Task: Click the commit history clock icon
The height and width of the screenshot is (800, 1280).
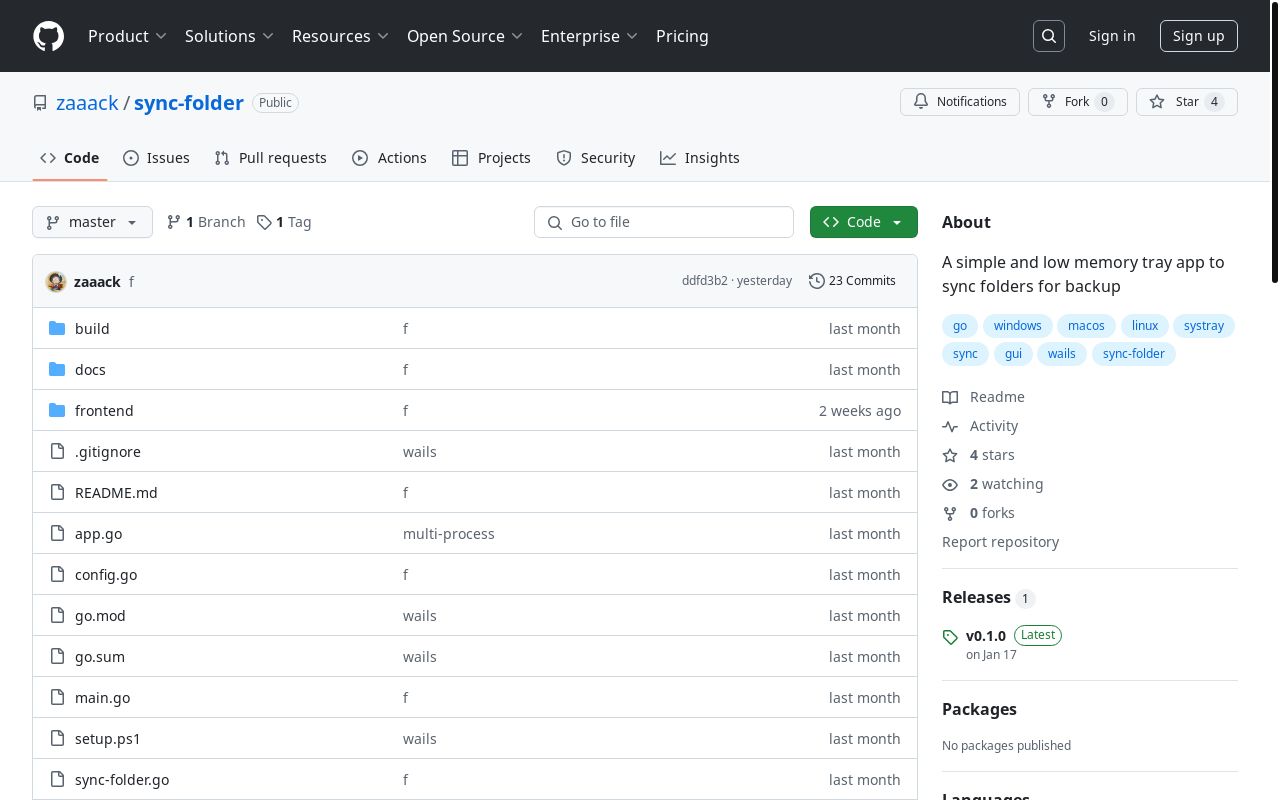Action: pos(816,281)
